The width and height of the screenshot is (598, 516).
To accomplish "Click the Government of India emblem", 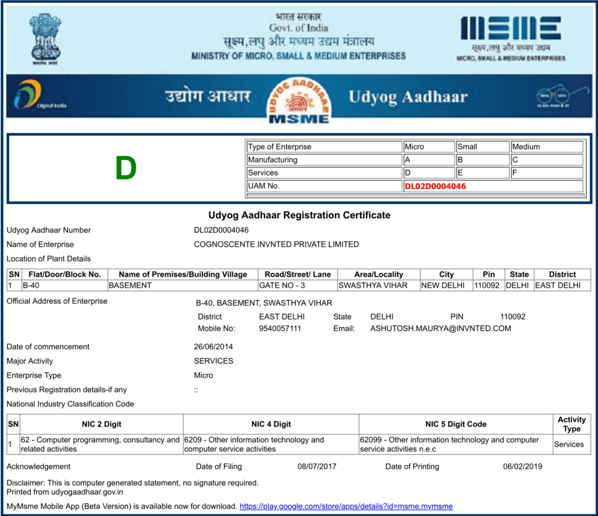I will (45, 39).
